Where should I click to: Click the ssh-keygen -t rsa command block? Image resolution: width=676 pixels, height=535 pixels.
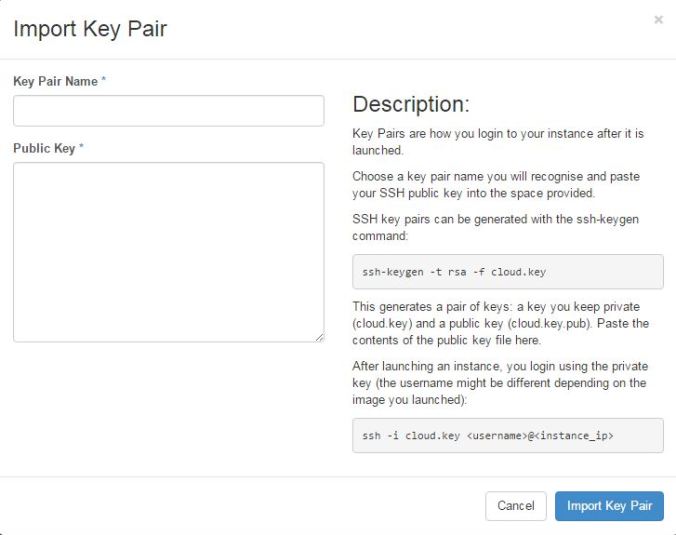click(x=507, y=272)
